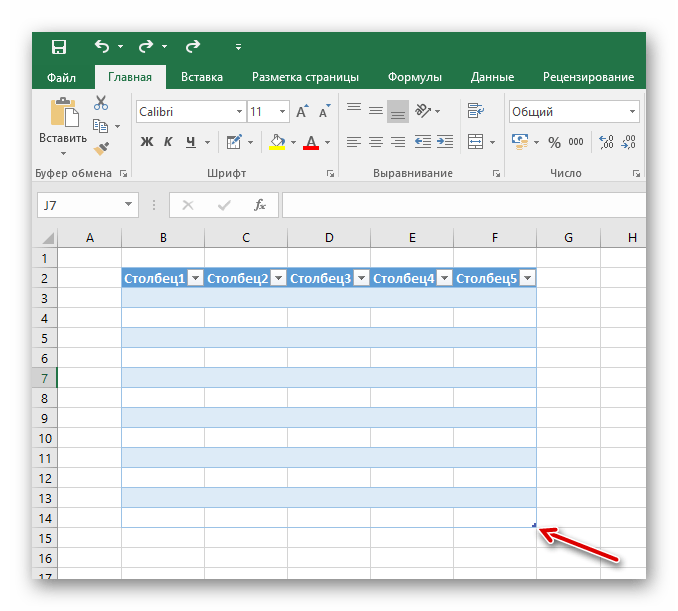Screen dimensions: 678x611
Task: Open the font color dropdown arrow
Action: point(327,142)
